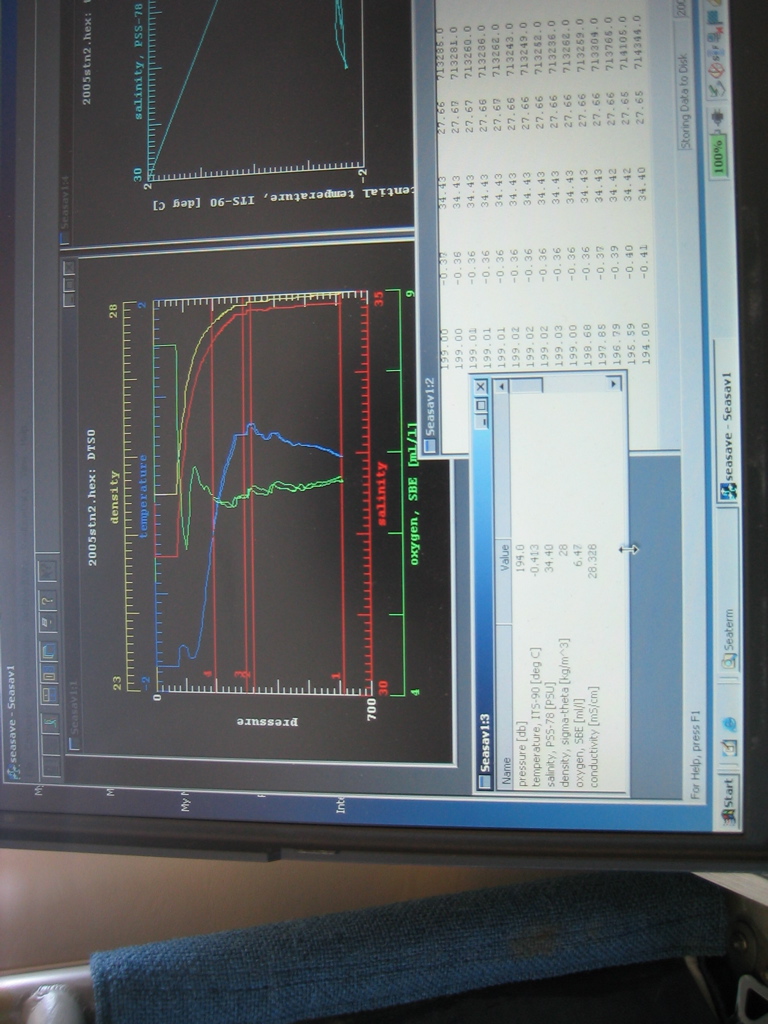Screen dimensions: 768x1024
Task: Click the red 'salinity' axis label
Action: [x=382, y=494]
